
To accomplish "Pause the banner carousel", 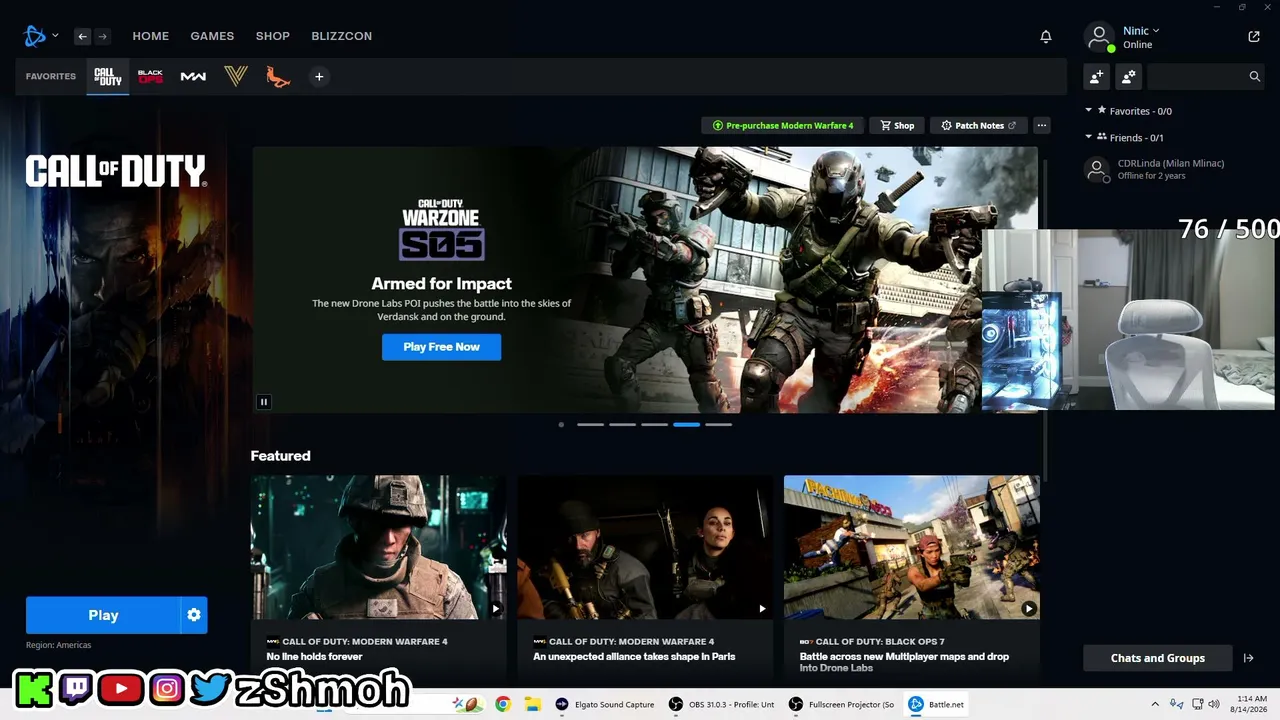I will click(264, 402).
